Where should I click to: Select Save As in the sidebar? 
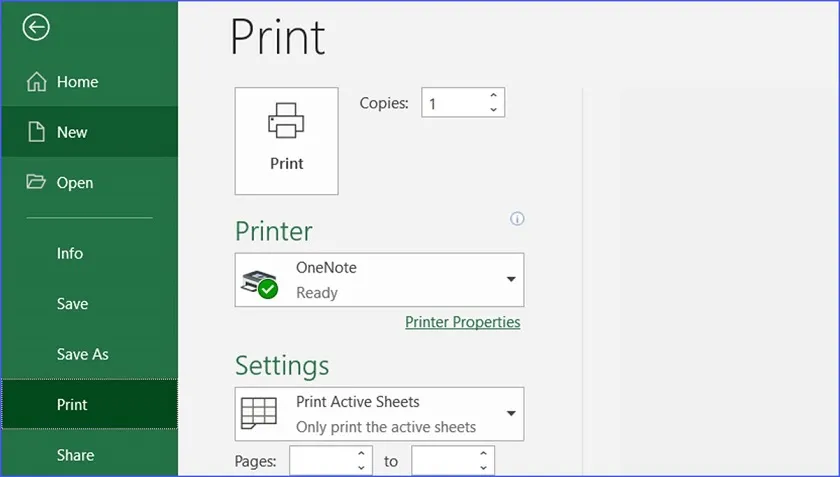tap(82, 354)
